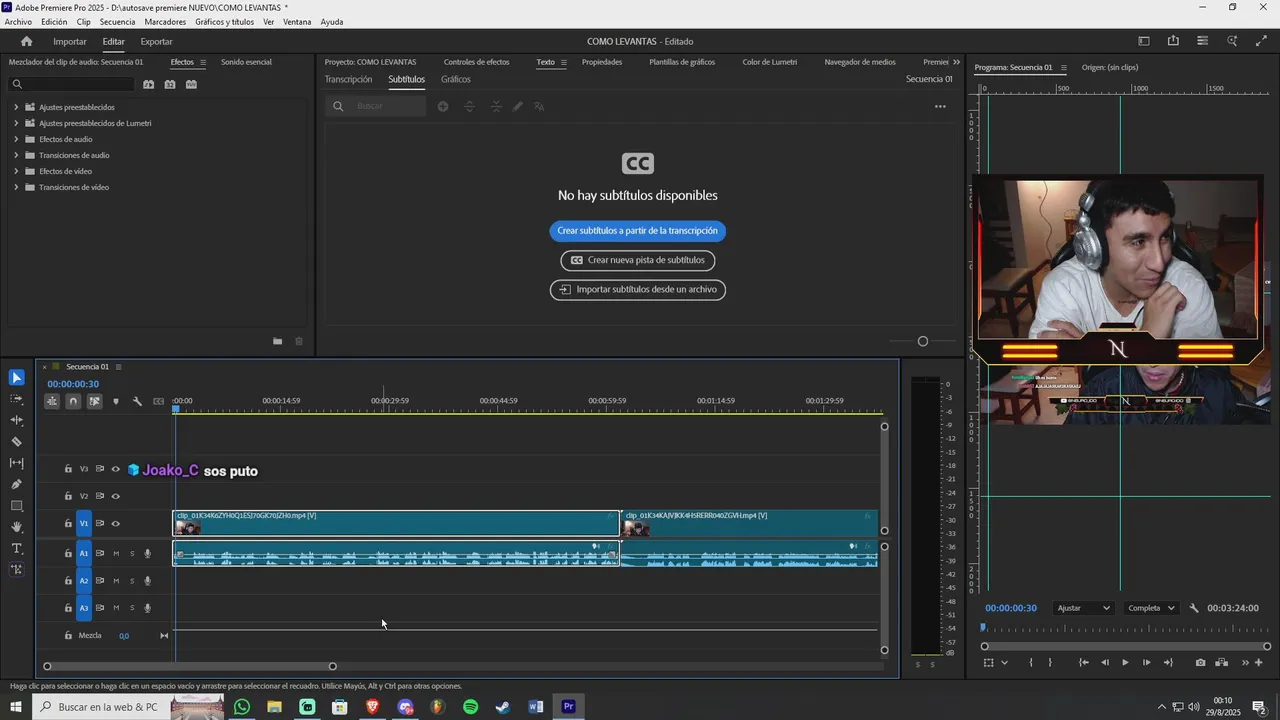Click Mark Out button in Program monitor
Image resolution: width=1280 pixels, height=720 pixels.
(1050, 662)
